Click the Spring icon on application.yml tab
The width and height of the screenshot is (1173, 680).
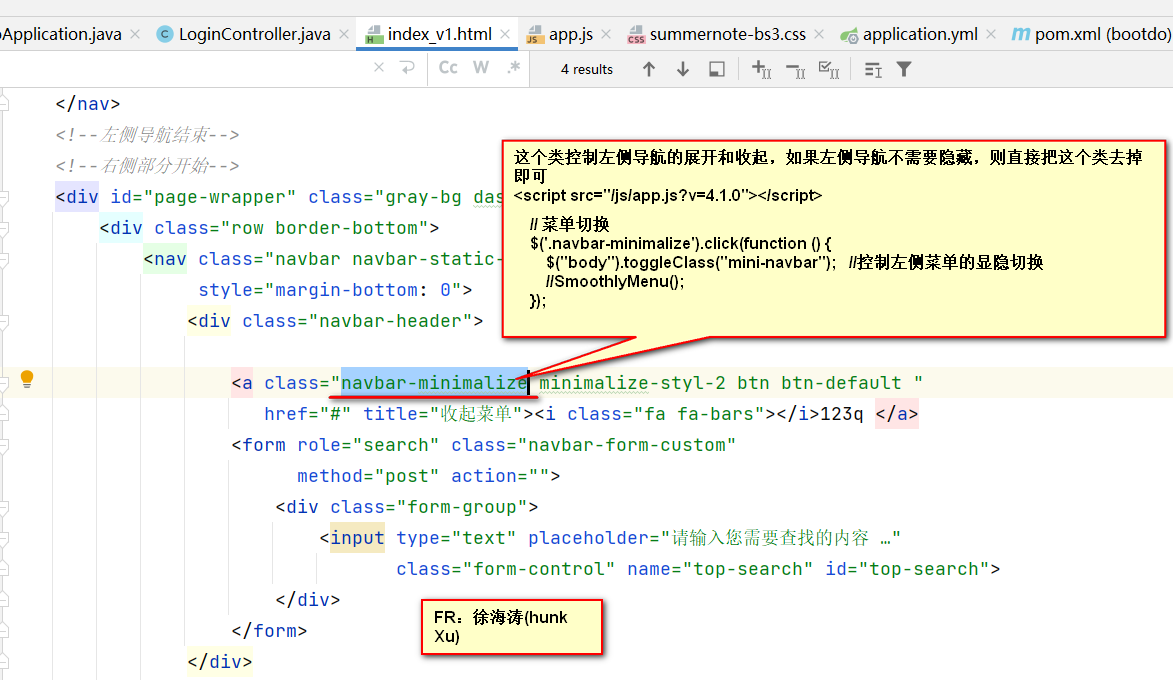849,35
